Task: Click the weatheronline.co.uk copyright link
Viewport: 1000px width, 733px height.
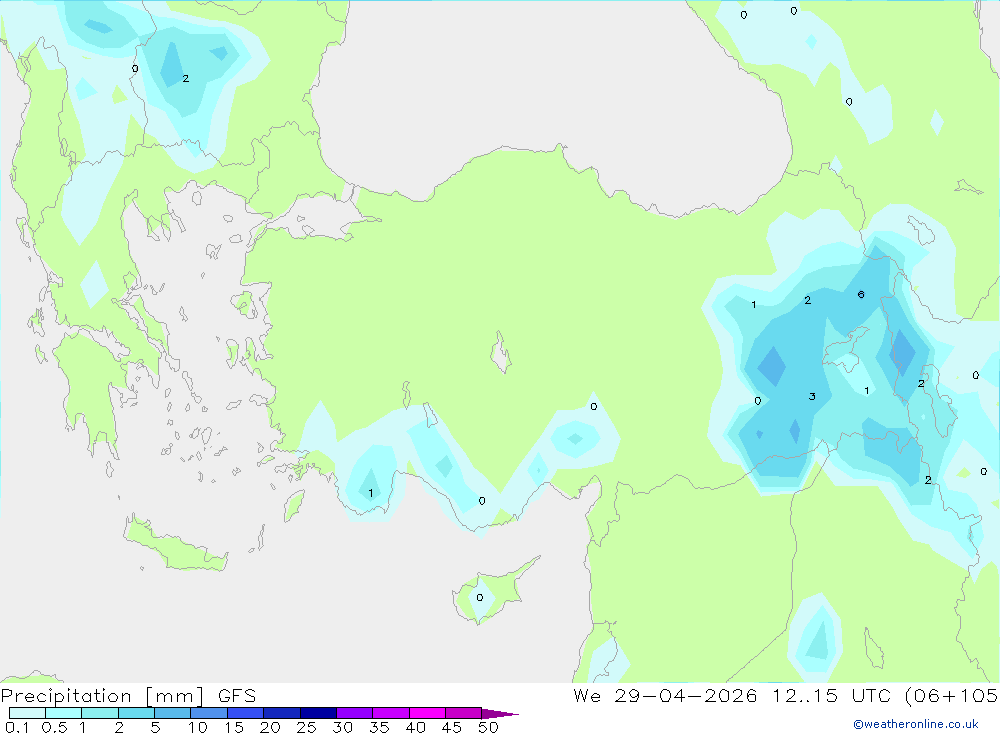Action: pyautogui.click(x=916, y=724)
